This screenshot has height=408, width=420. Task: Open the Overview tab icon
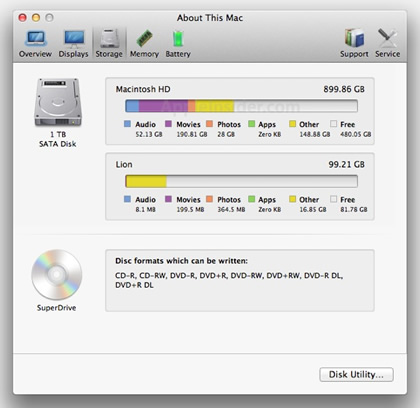(36, 39)
